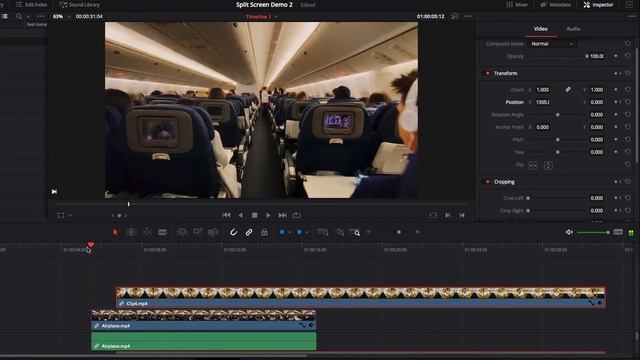
Task: Adjust the green monitor volume slider
Action: (593, 232)
